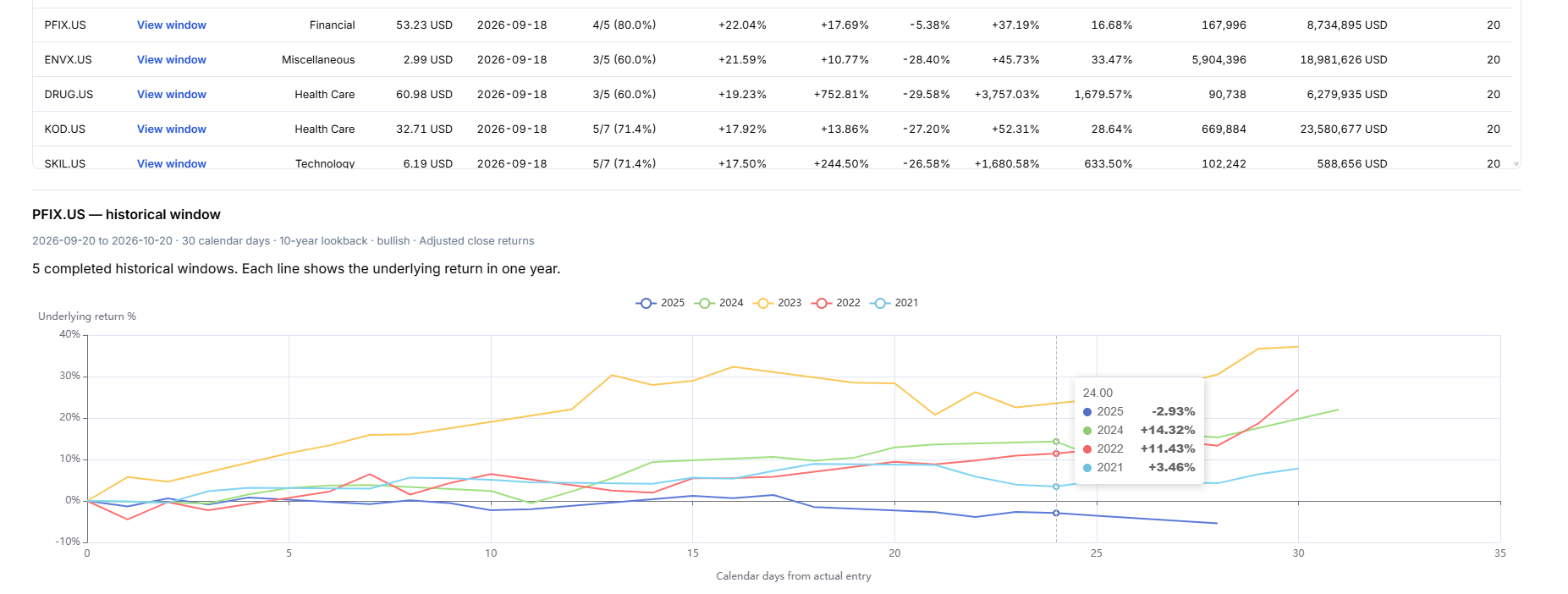Click the +14.32% tooltip value for 2024

coord(1168,431)
